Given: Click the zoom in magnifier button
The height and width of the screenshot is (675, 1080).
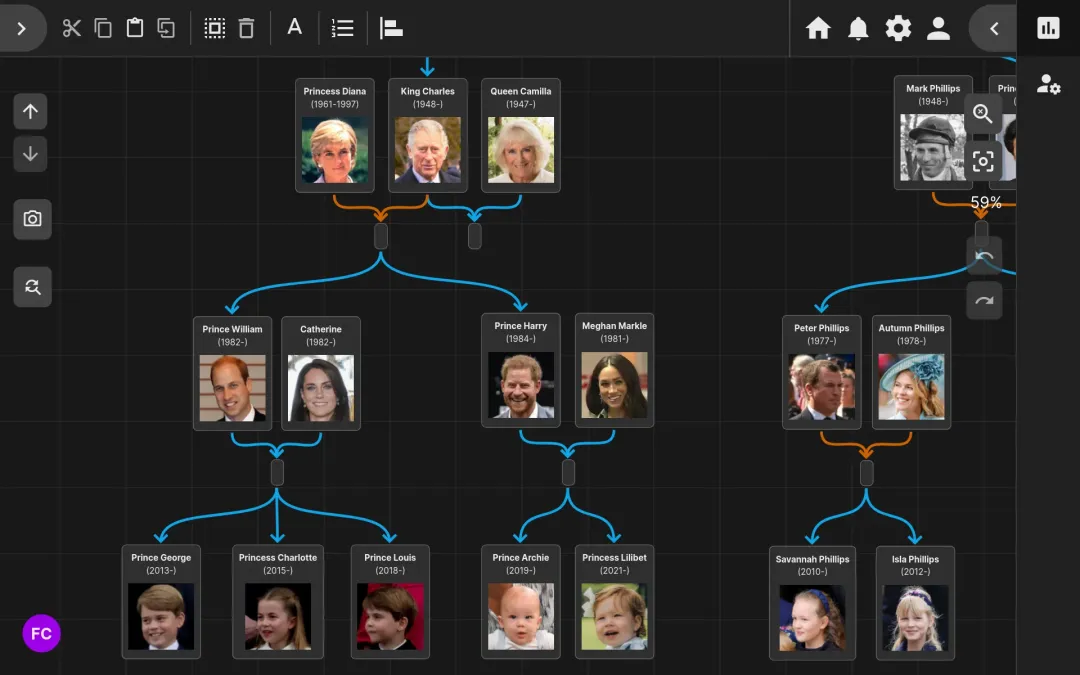Looking at the screenshot, I should [x=983, y=114].
